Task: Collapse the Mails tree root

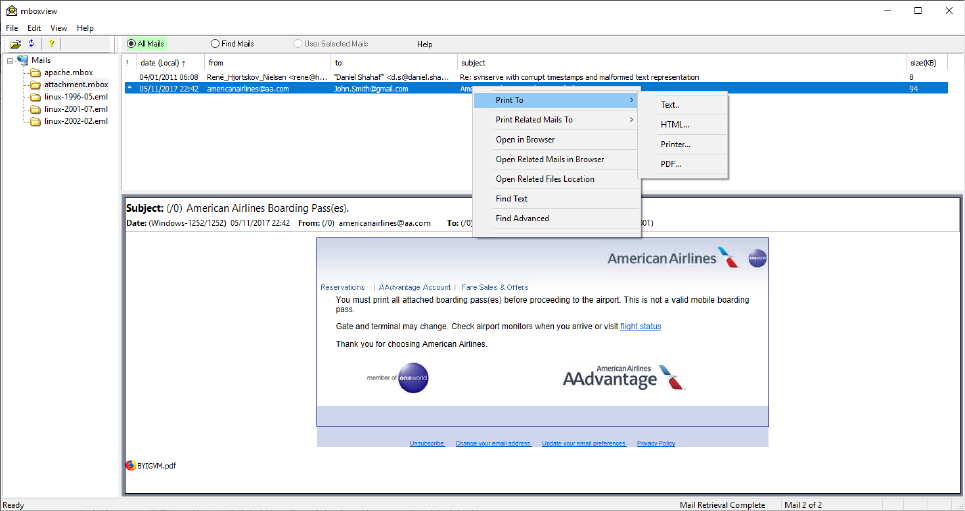Action: pos(10,60)
